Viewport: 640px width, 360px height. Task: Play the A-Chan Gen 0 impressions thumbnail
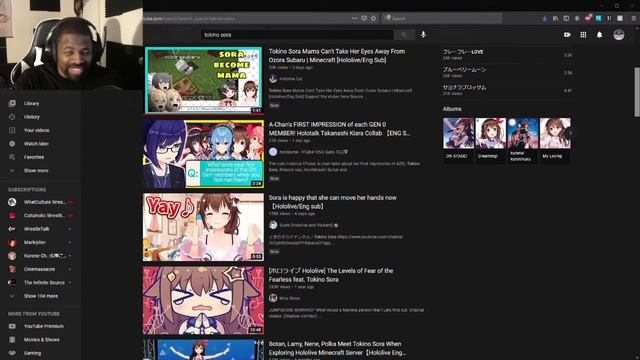(204, 154)
